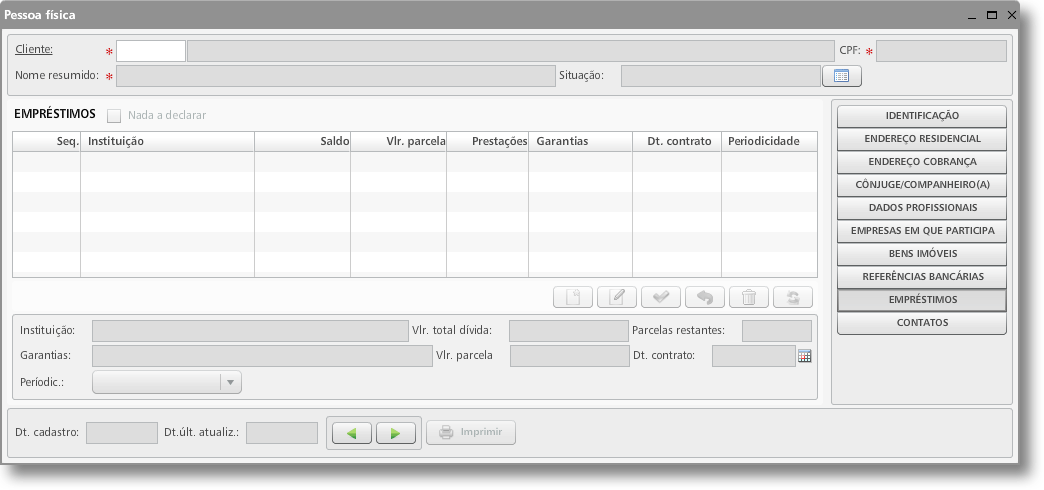Sort by the Saldo column header

coord(302,141)
